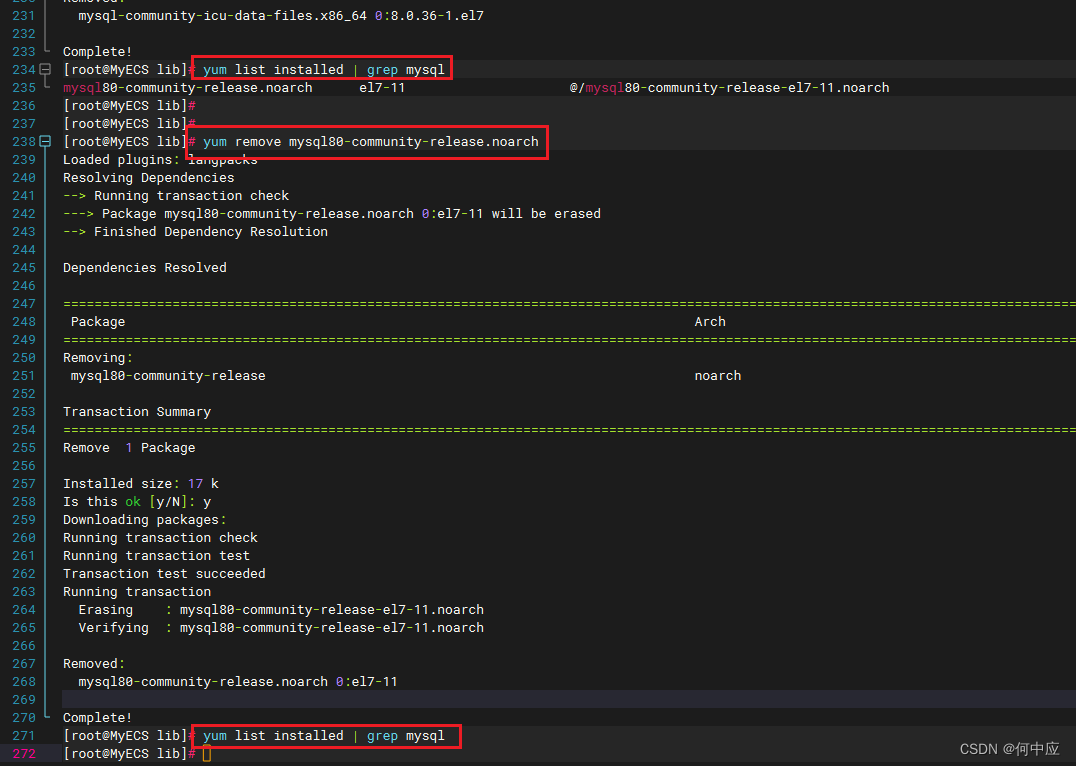Click the 'Downloading packages:' line

tap(144, 520)
